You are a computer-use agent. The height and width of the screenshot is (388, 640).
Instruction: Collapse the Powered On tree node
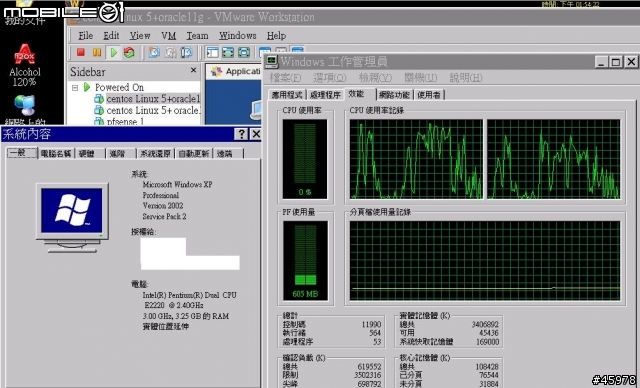pos(75,87)
